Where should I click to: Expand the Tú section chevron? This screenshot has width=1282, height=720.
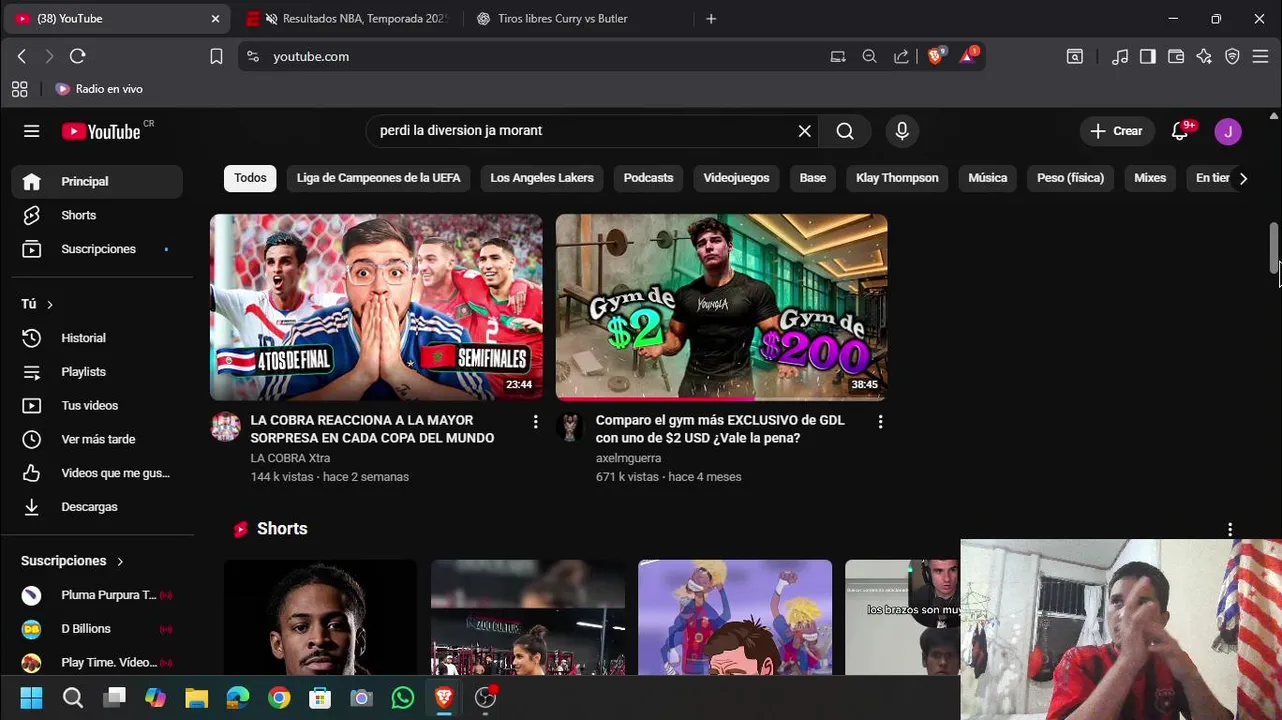coord(49,304)
